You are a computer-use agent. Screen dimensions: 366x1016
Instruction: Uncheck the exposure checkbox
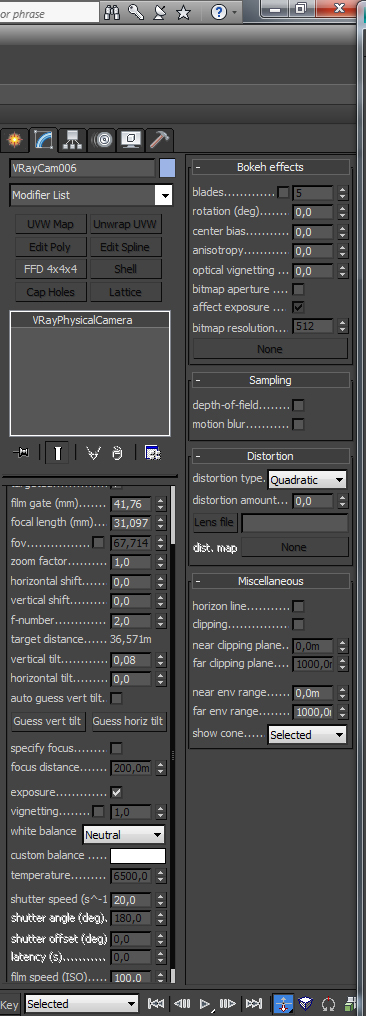117,792
